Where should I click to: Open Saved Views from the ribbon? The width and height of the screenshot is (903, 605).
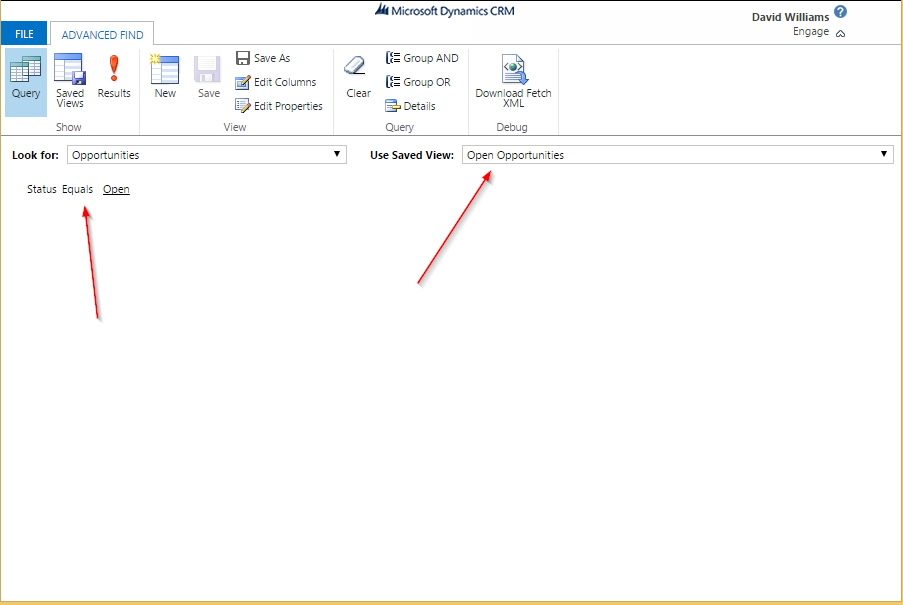(x=70, y=82)
